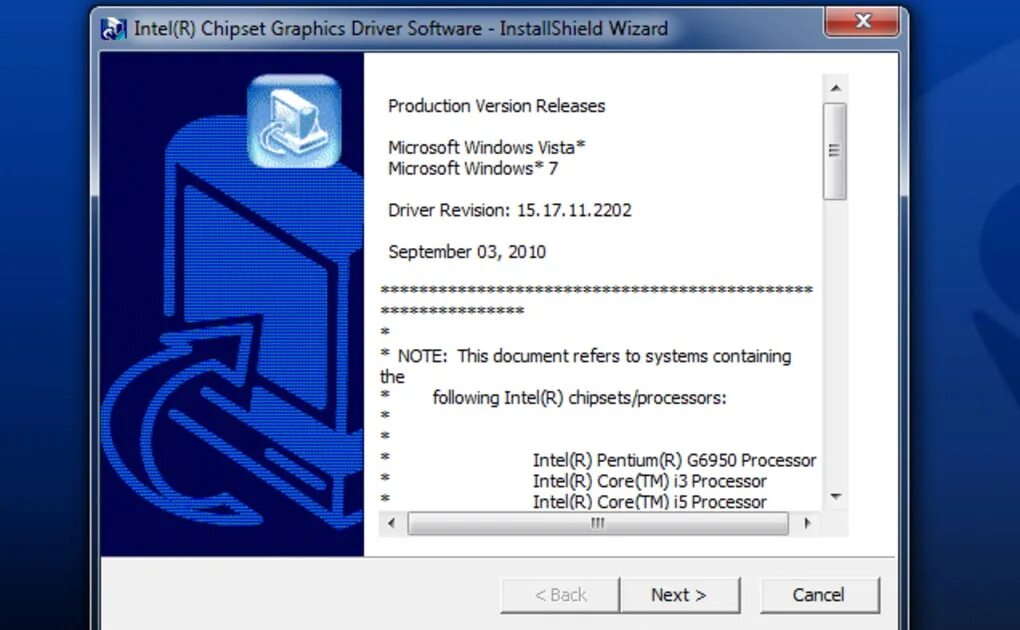Click 'Driver Revision: 15.17.11.2202' text
This screenshot has height=630, width=1020.
509,210
